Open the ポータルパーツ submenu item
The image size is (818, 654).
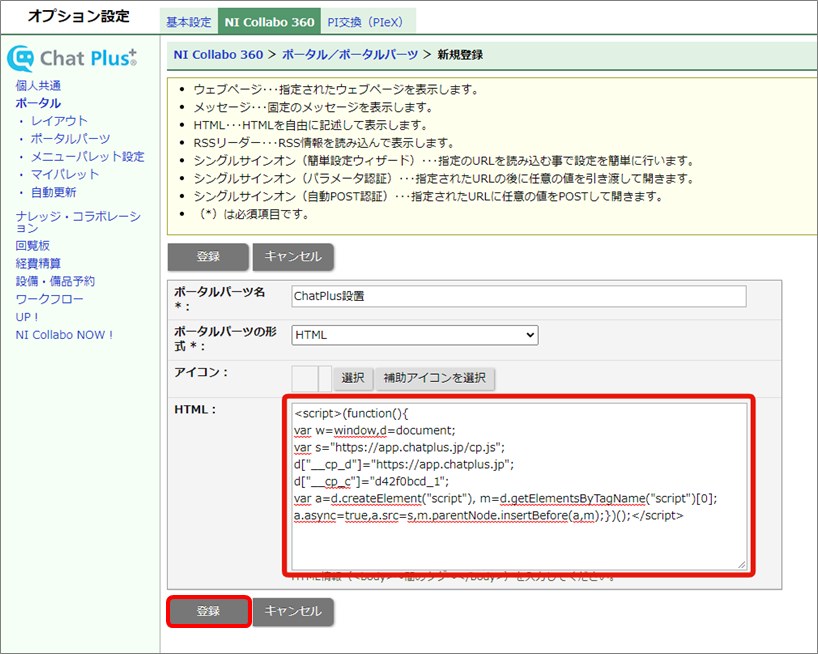coord(70,139)
